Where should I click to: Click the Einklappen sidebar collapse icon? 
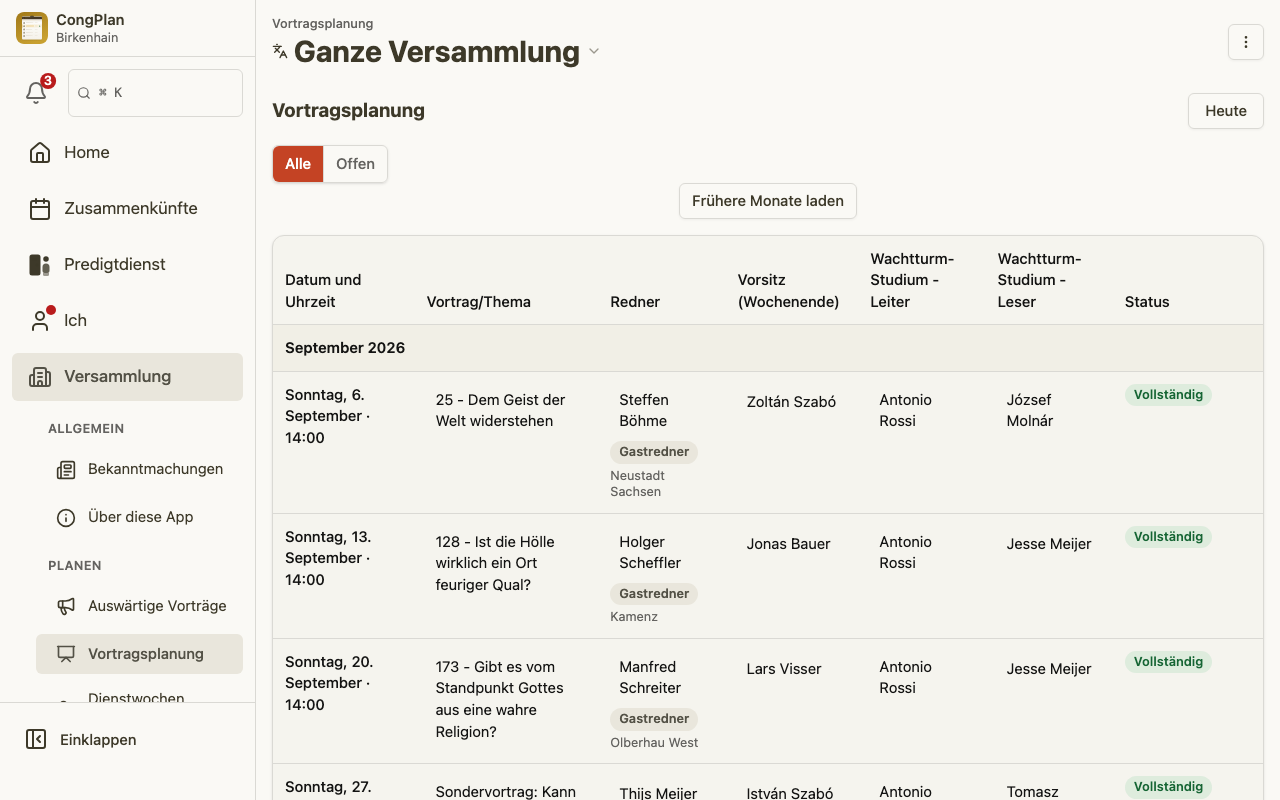tap(36, 740)
